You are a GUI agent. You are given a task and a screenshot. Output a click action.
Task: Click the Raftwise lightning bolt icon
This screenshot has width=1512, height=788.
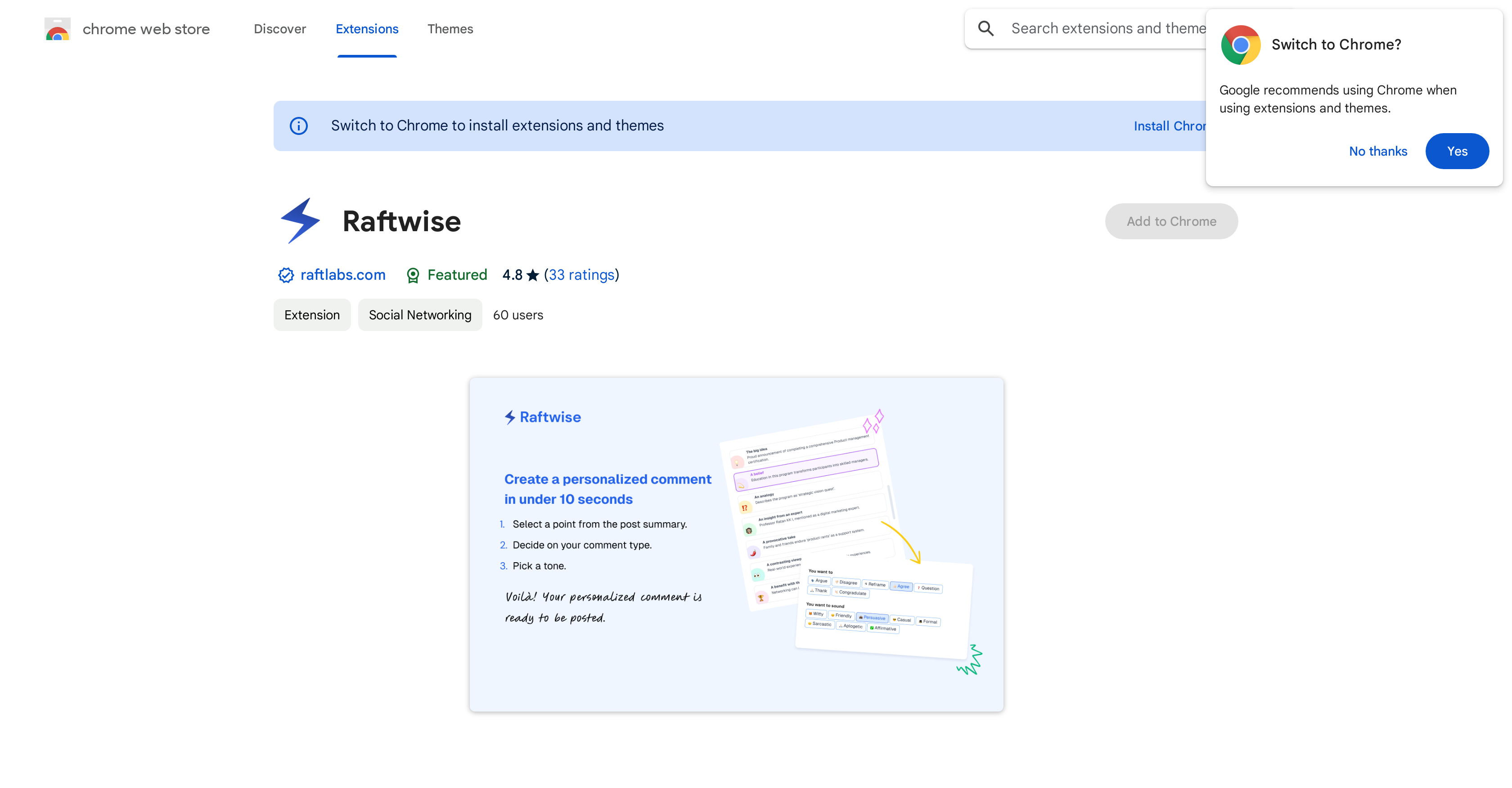pos(301,220)
